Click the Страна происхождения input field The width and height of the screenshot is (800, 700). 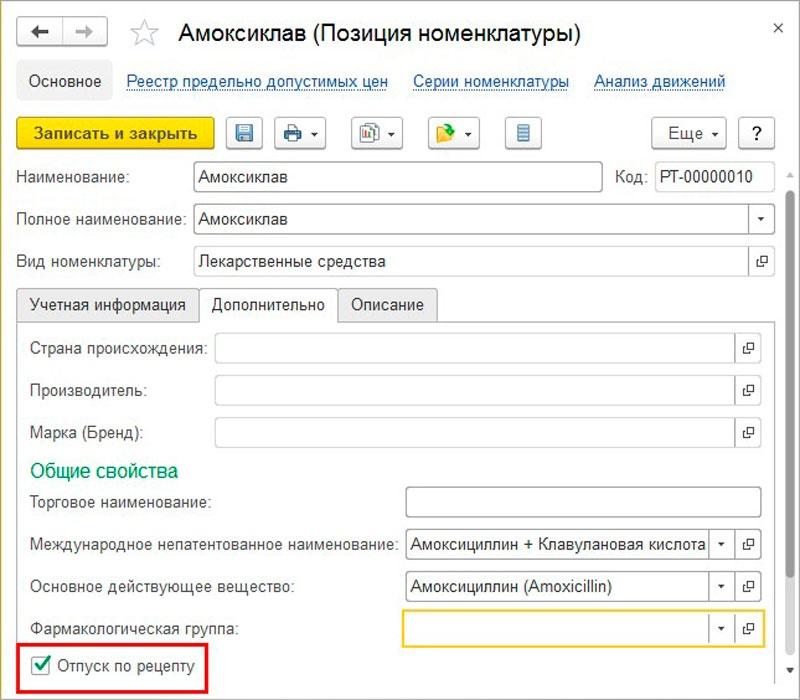tap(474, 348)
